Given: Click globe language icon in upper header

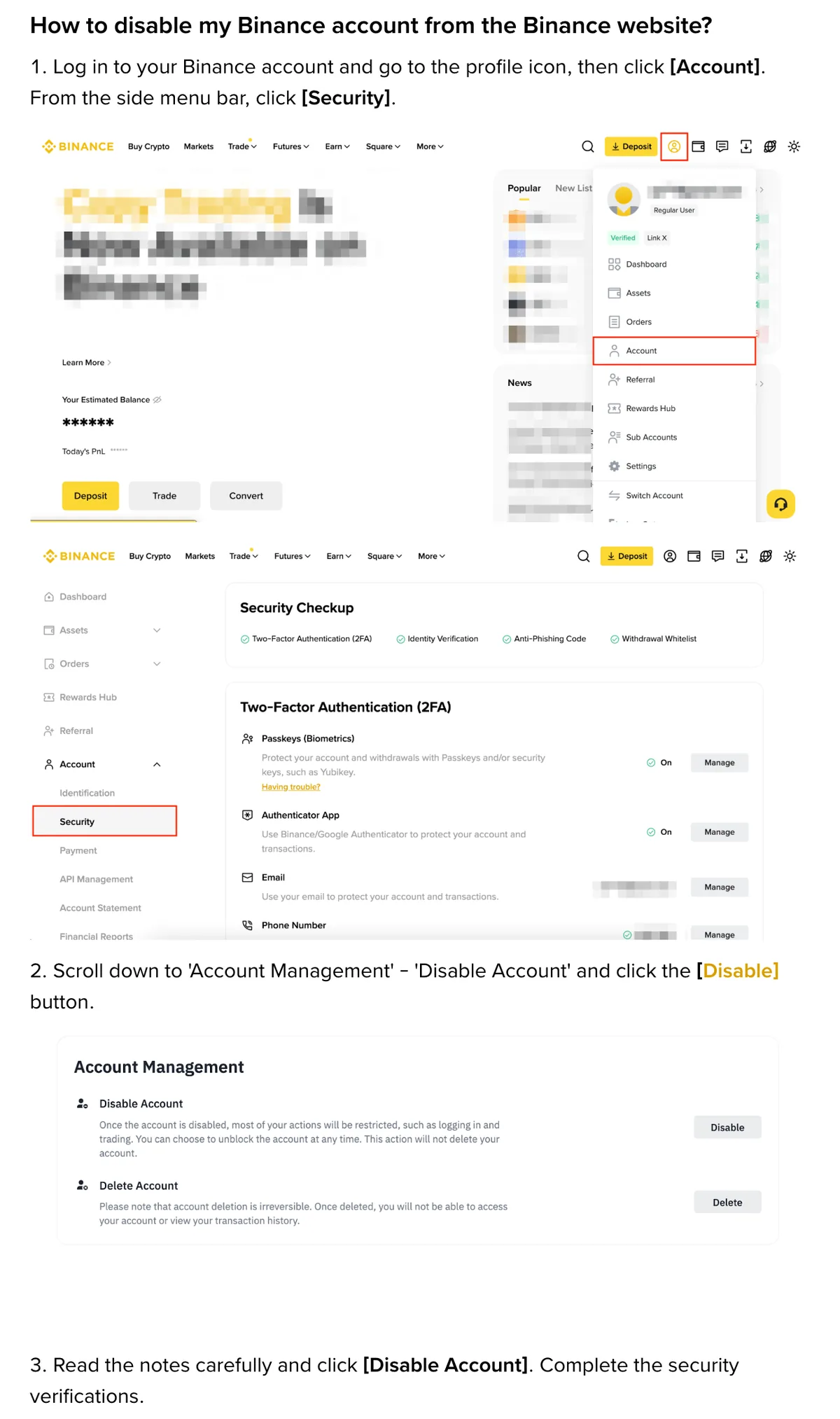Looking at the screenshot, I should pyautogui.click(x=770, y=146).
